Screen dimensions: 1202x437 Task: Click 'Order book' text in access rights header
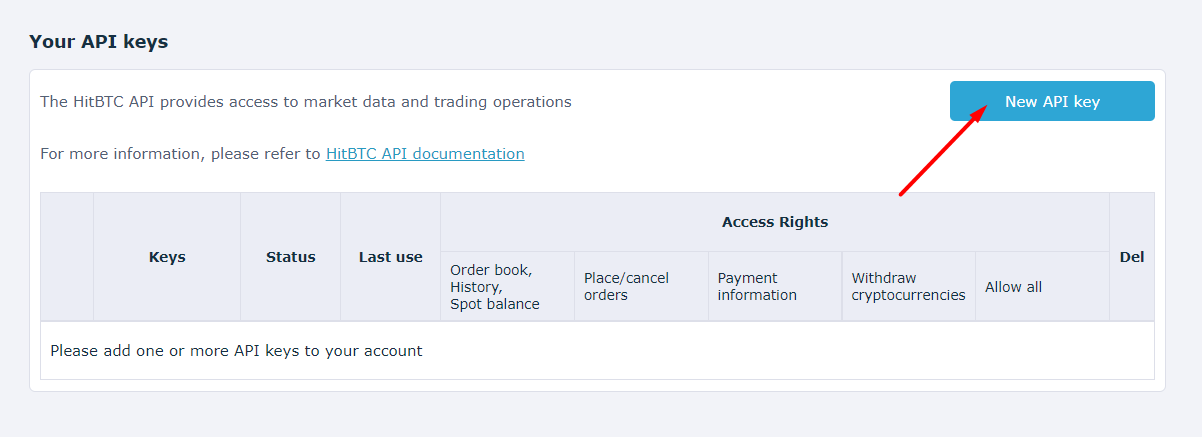pyautogui.click(x=491, y=270)
